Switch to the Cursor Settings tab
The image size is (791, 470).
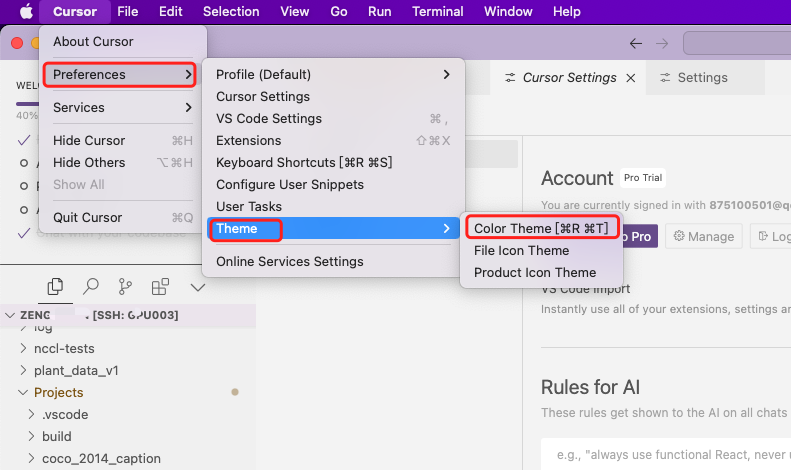[569, 78]
